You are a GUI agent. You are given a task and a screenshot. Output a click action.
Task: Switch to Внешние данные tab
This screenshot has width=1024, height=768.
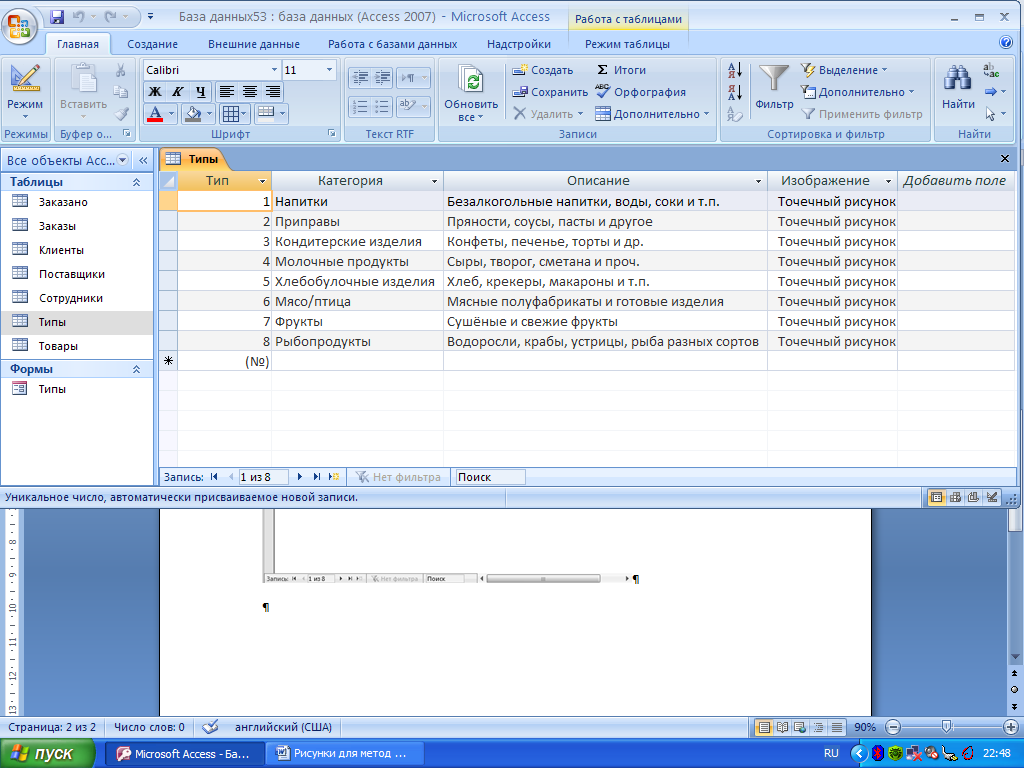254,44
